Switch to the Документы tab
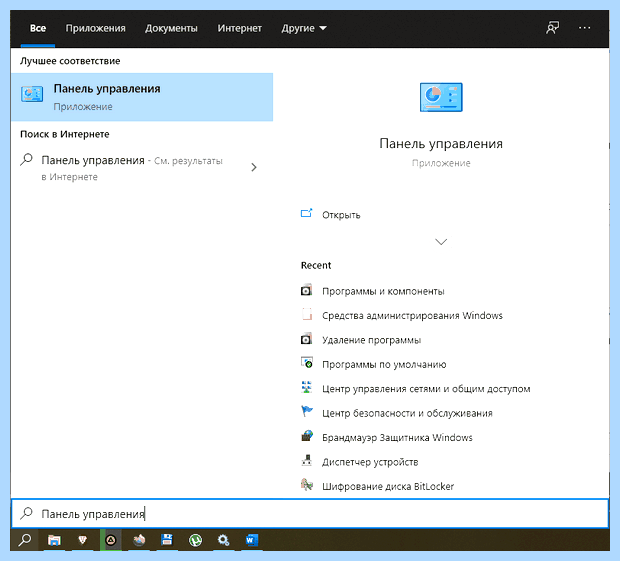The height and width of the screenshot is (561, 620). (x=171, y=28)
